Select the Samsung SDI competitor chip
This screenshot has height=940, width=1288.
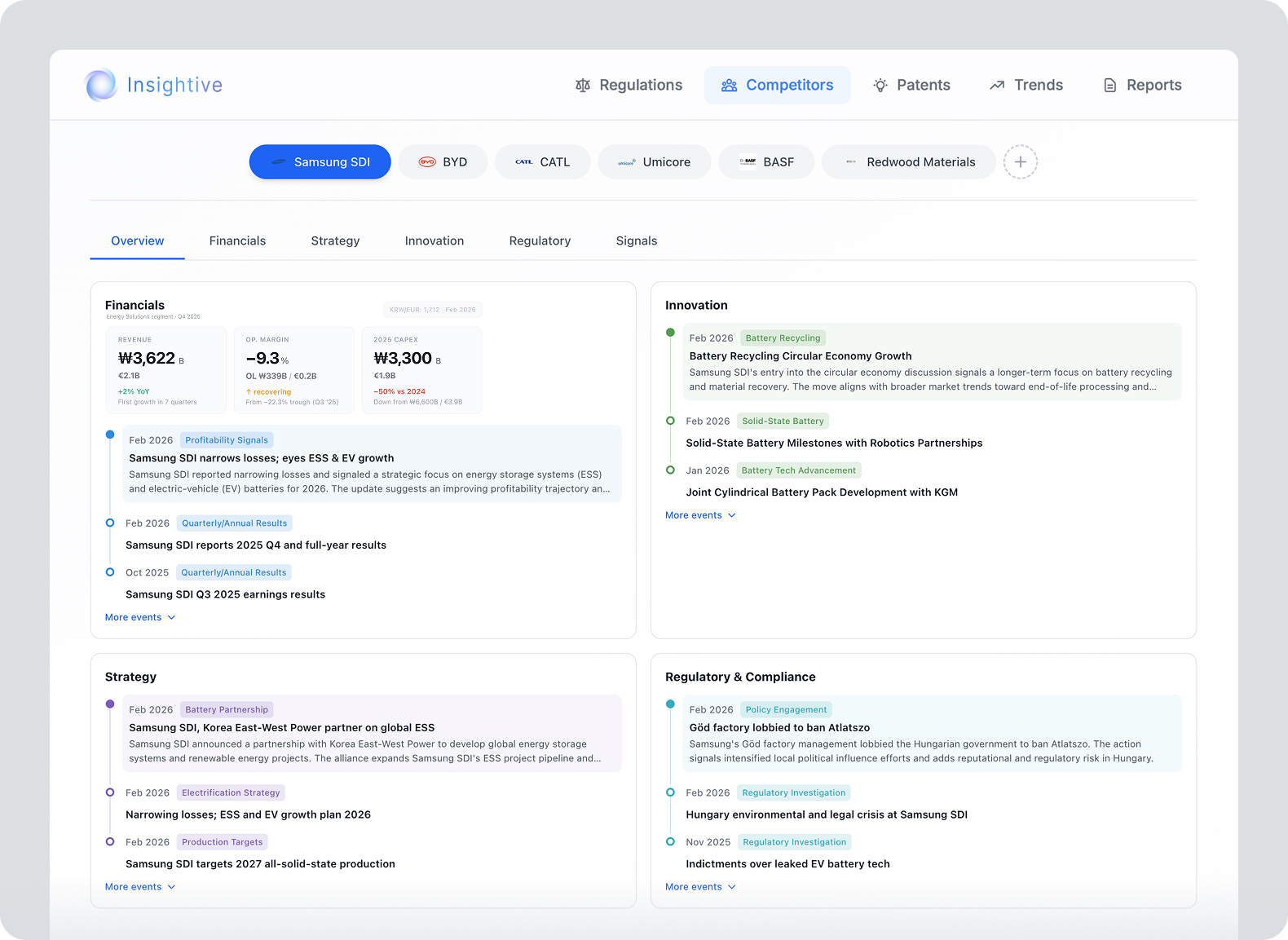[x=320, y=162]
